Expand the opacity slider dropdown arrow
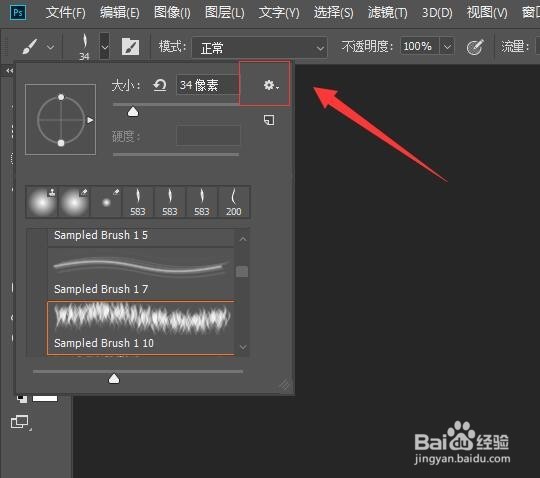540x478 pixels. [x=447, y=46]
